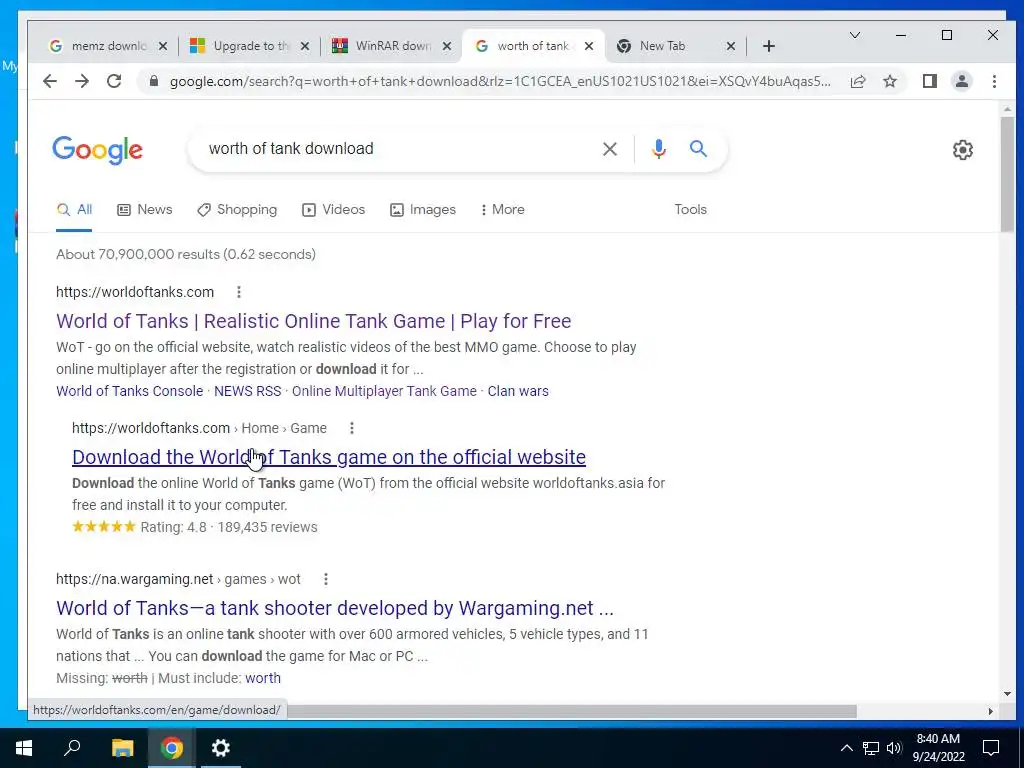Require the word worth in results
The image size is (1024, 768).
coord(263,678)
